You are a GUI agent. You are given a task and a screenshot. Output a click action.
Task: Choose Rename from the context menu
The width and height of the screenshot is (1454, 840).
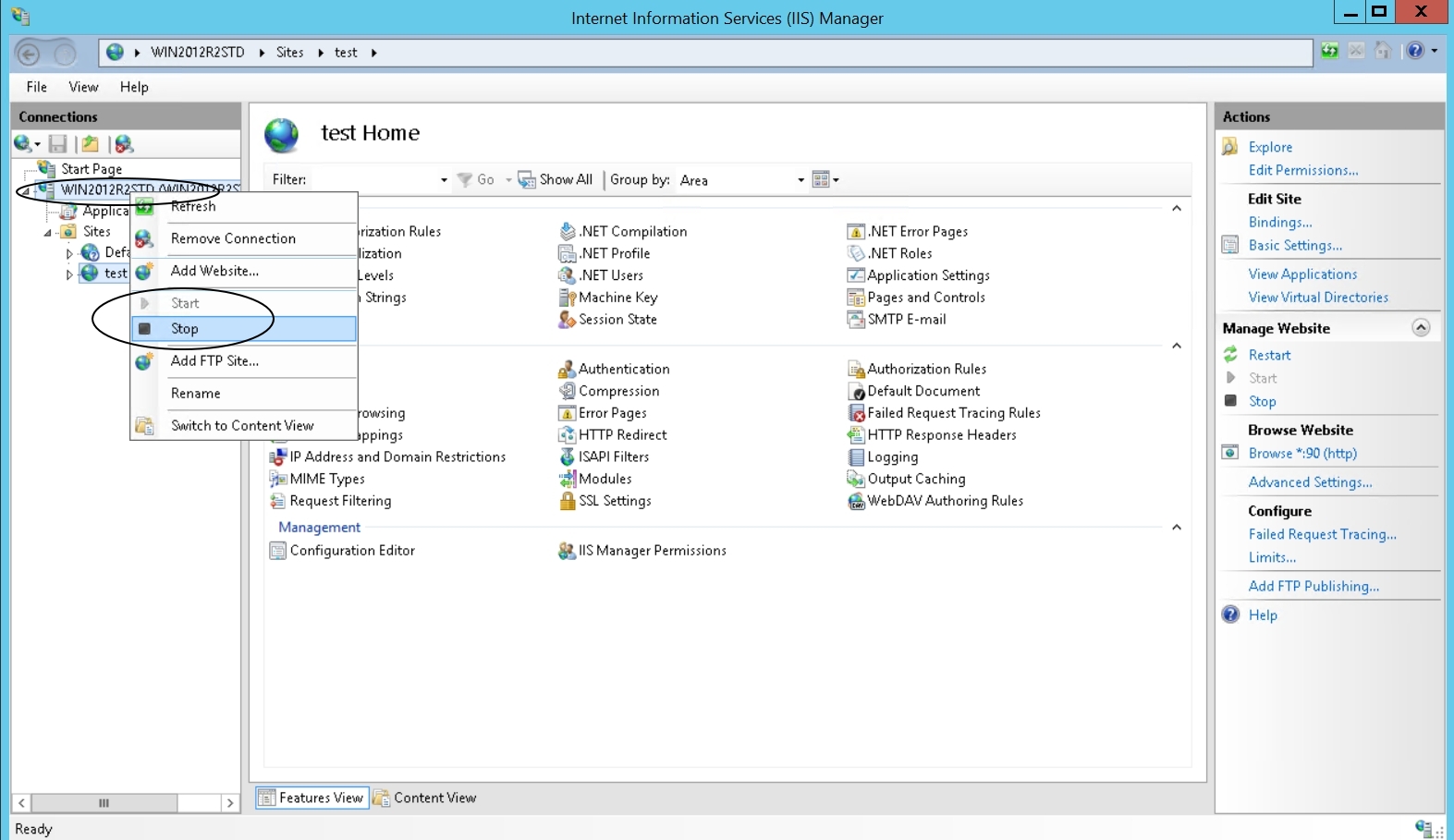[x=244, y=394]
